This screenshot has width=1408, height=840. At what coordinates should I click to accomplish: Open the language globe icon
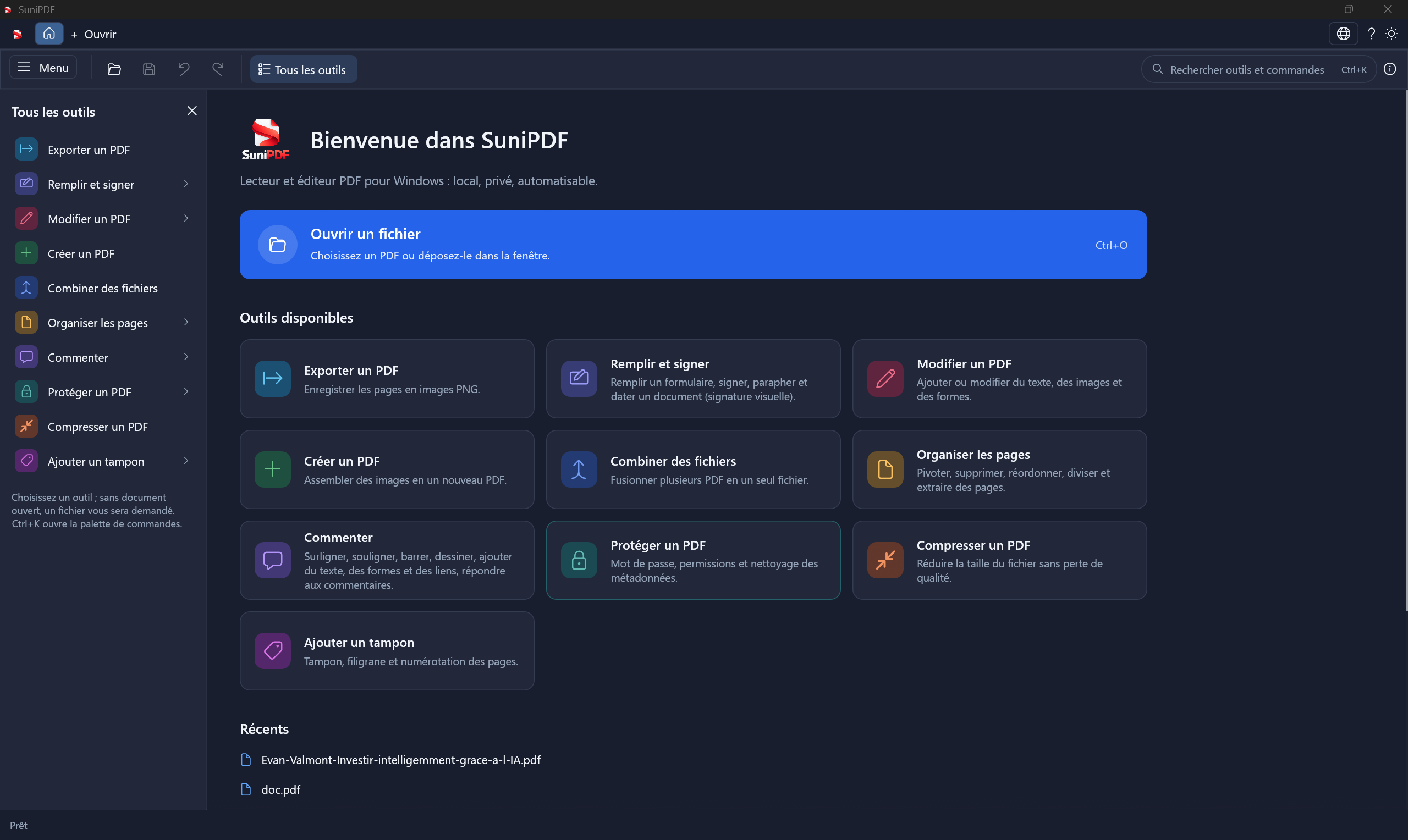(x=1343, y=34)
